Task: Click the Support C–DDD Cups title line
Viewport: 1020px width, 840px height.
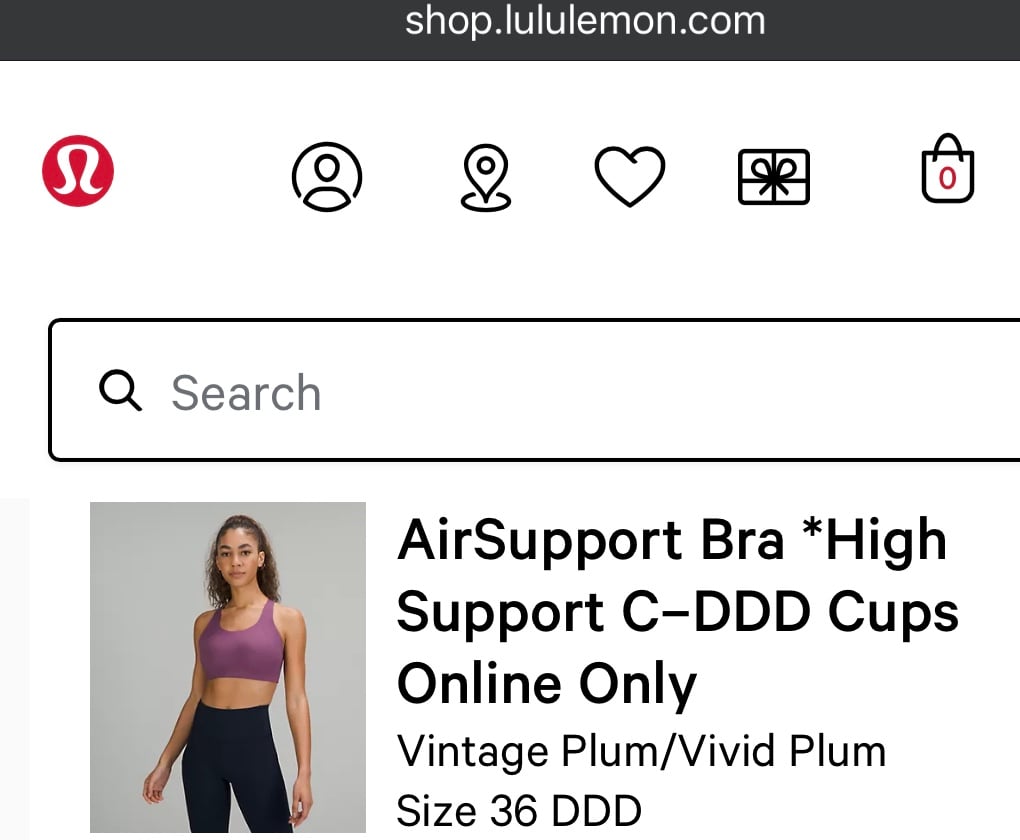Action: pos(677,612)
